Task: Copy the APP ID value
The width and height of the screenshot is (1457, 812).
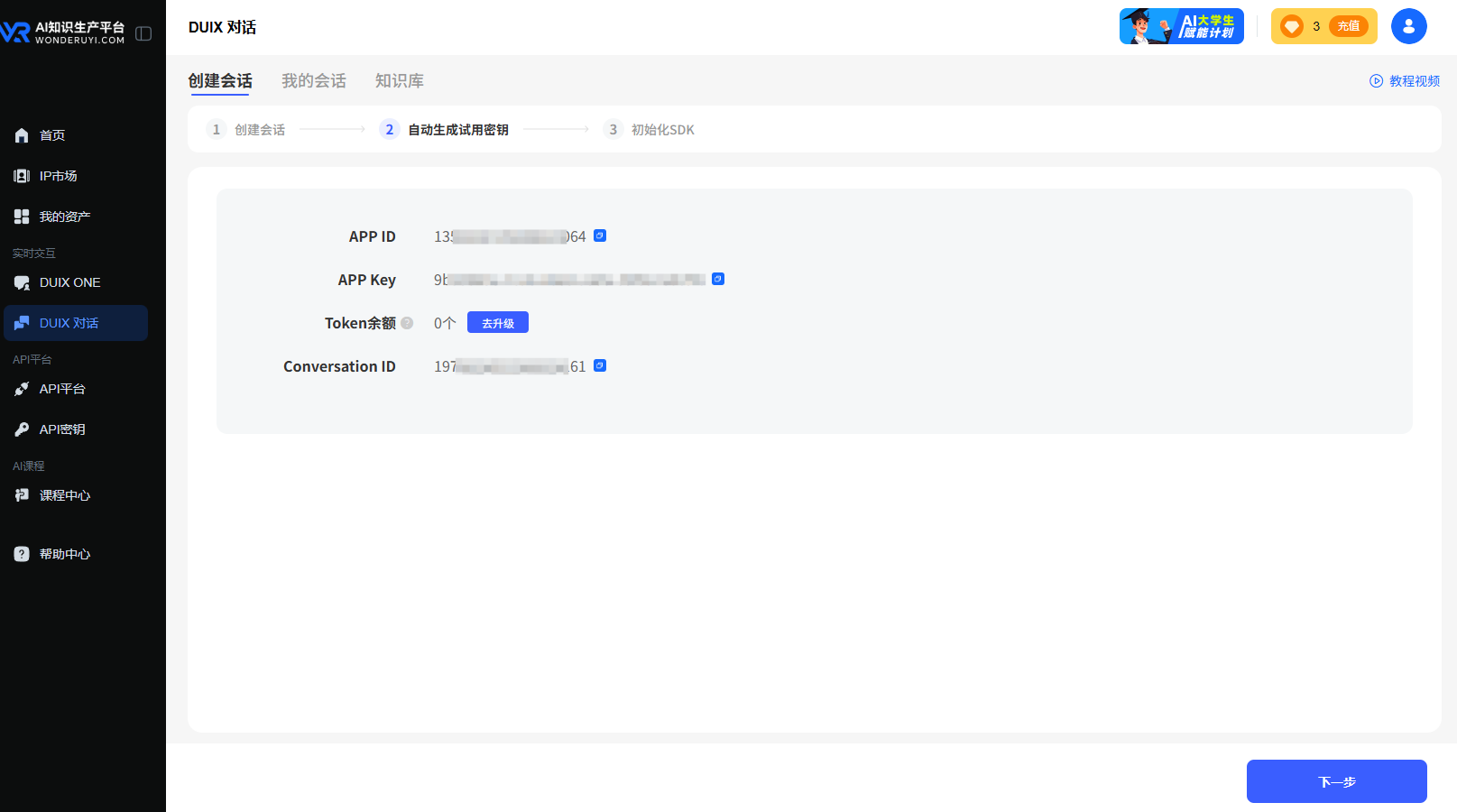Action: click(600, 236)
